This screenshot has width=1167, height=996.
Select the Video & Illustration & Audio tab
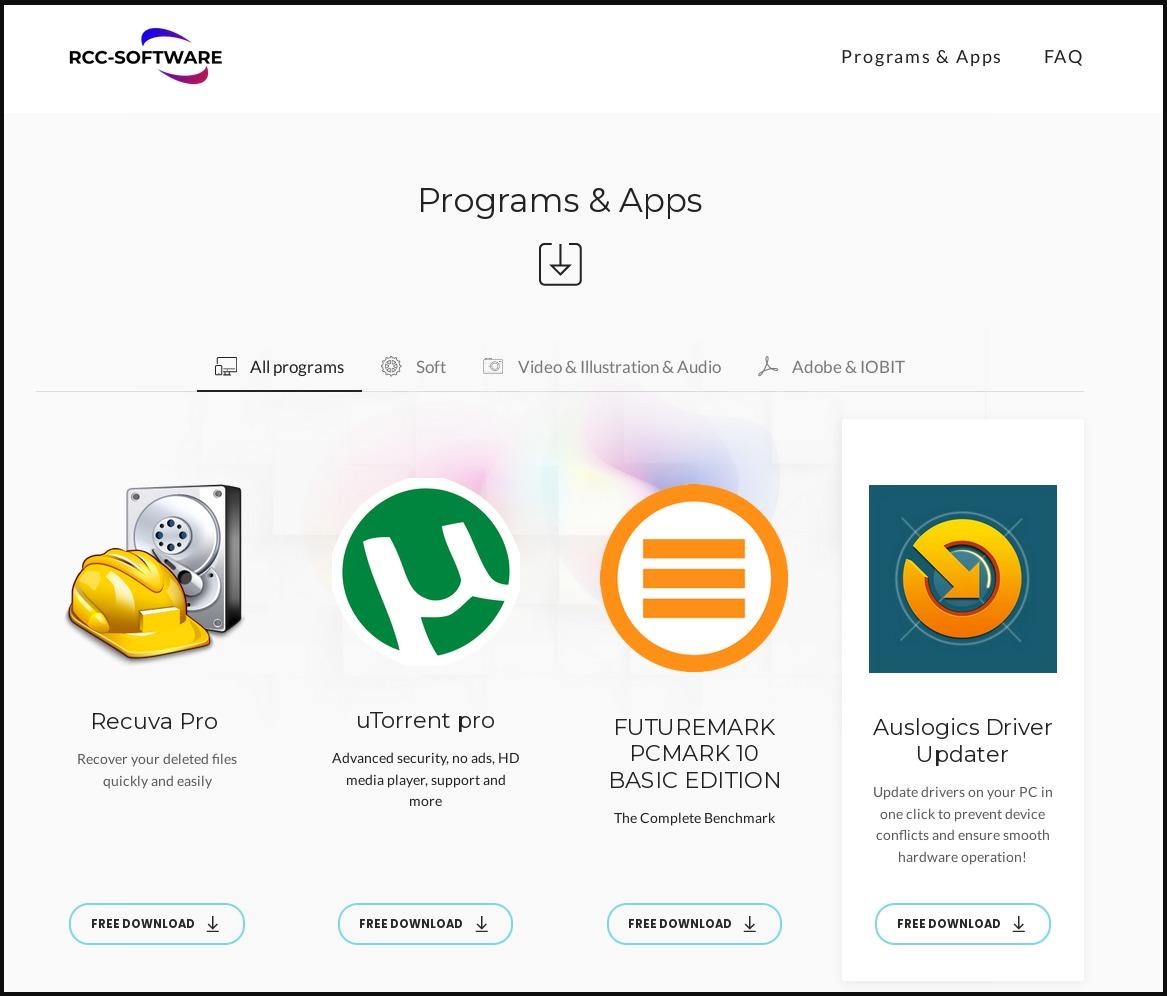click(x=620, y=366)
